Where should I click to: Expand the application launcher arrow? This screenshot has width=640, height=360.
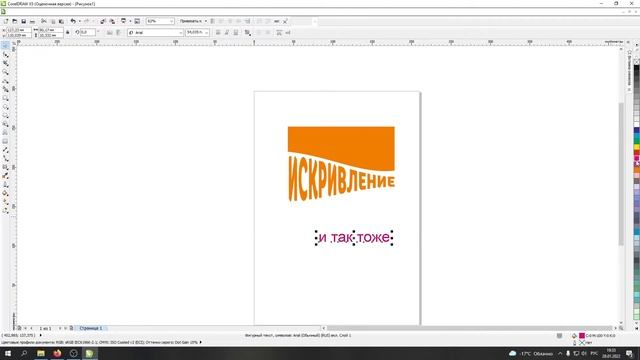pyautogui.click(x=130, y=21)
